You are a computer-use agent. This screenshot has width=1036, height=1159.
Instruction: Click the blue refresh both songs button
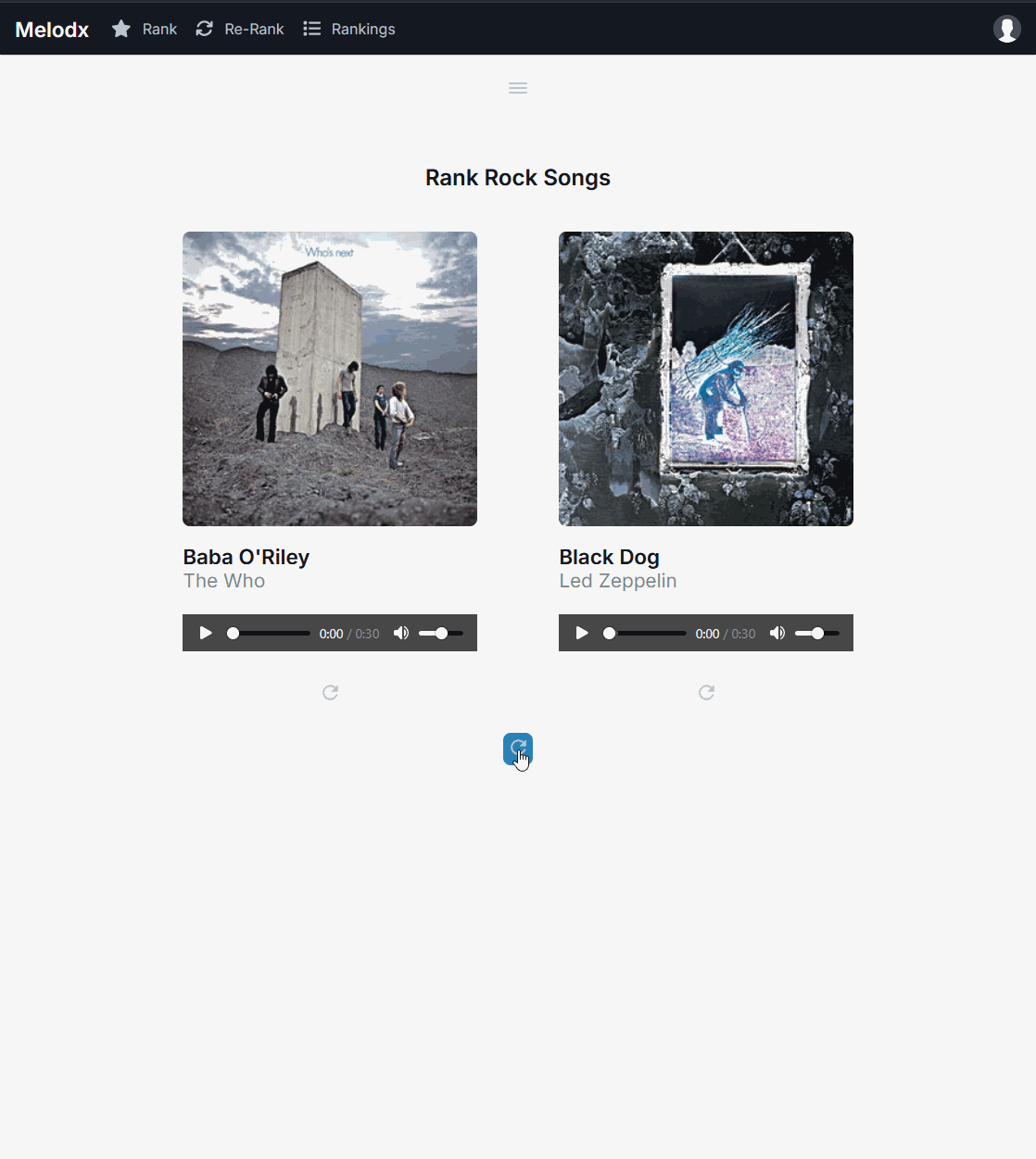click(x=518, y=749)
